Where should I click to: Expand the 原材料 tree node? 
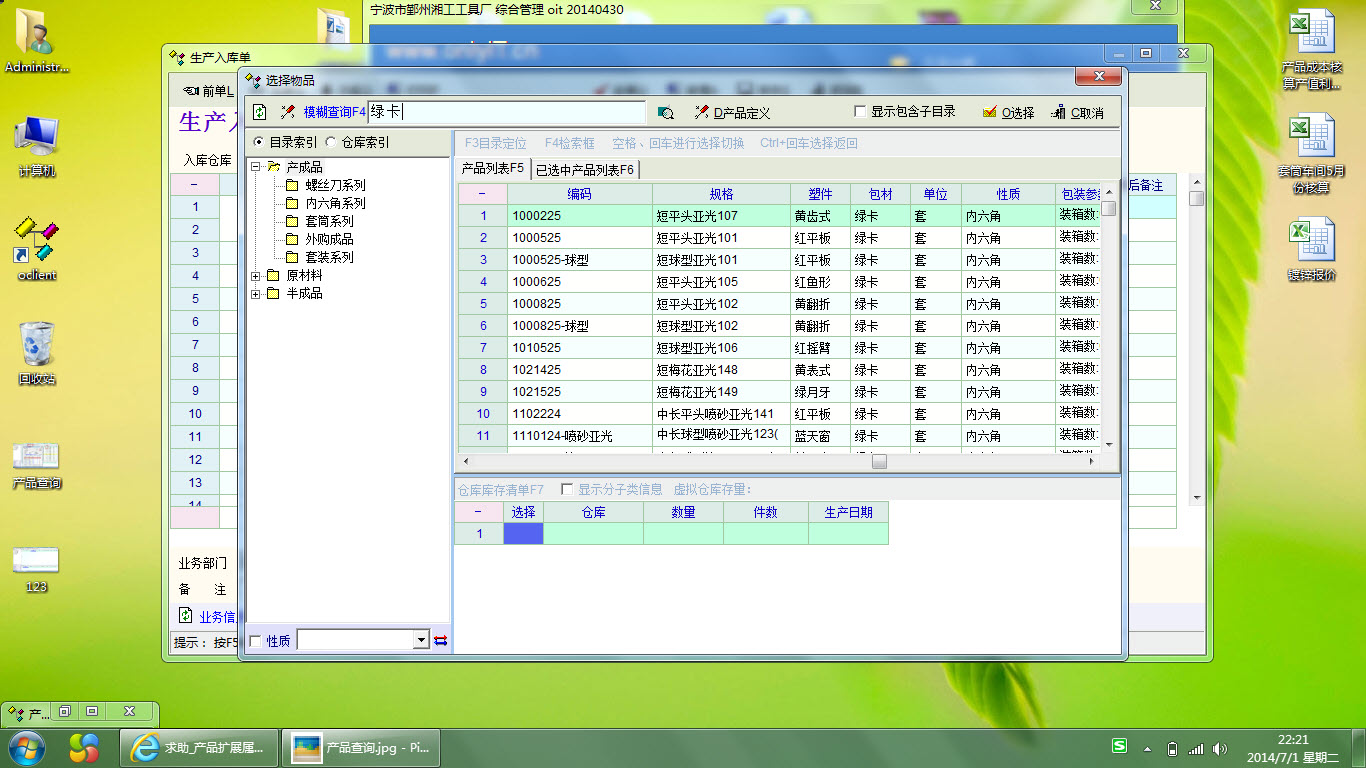coord(256,276)
